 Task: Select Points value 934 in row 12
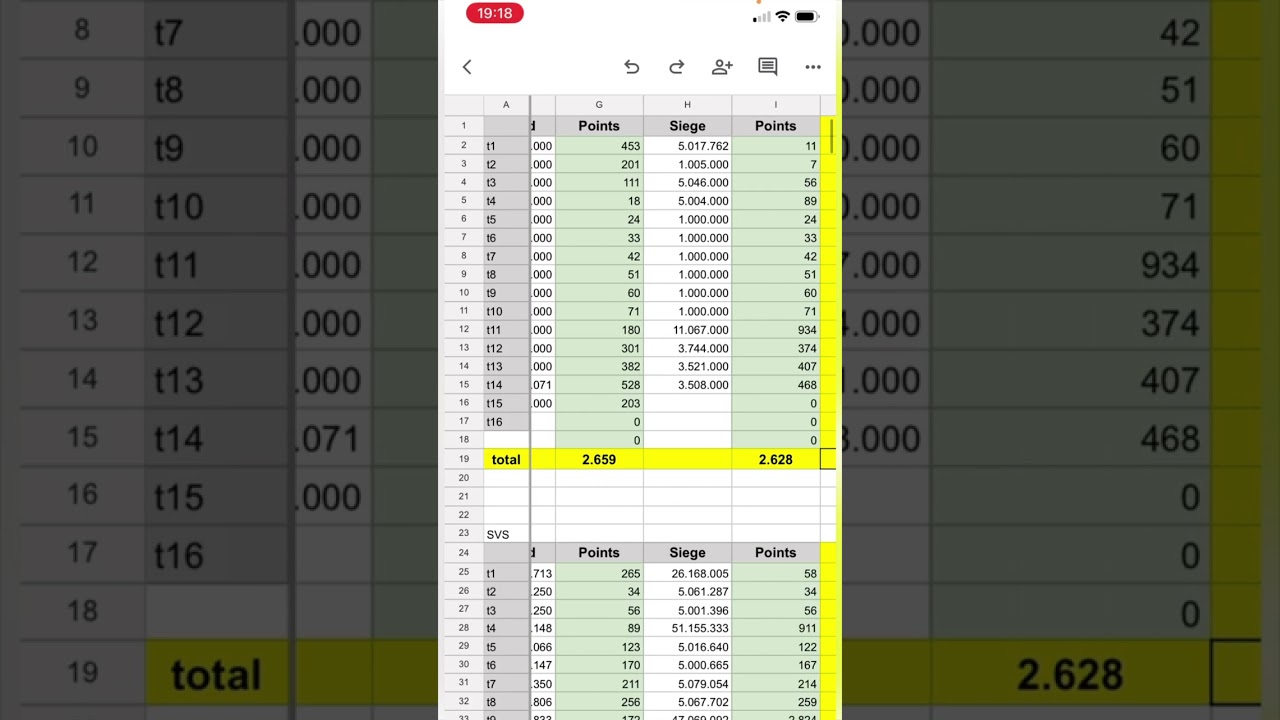[776, 329]
